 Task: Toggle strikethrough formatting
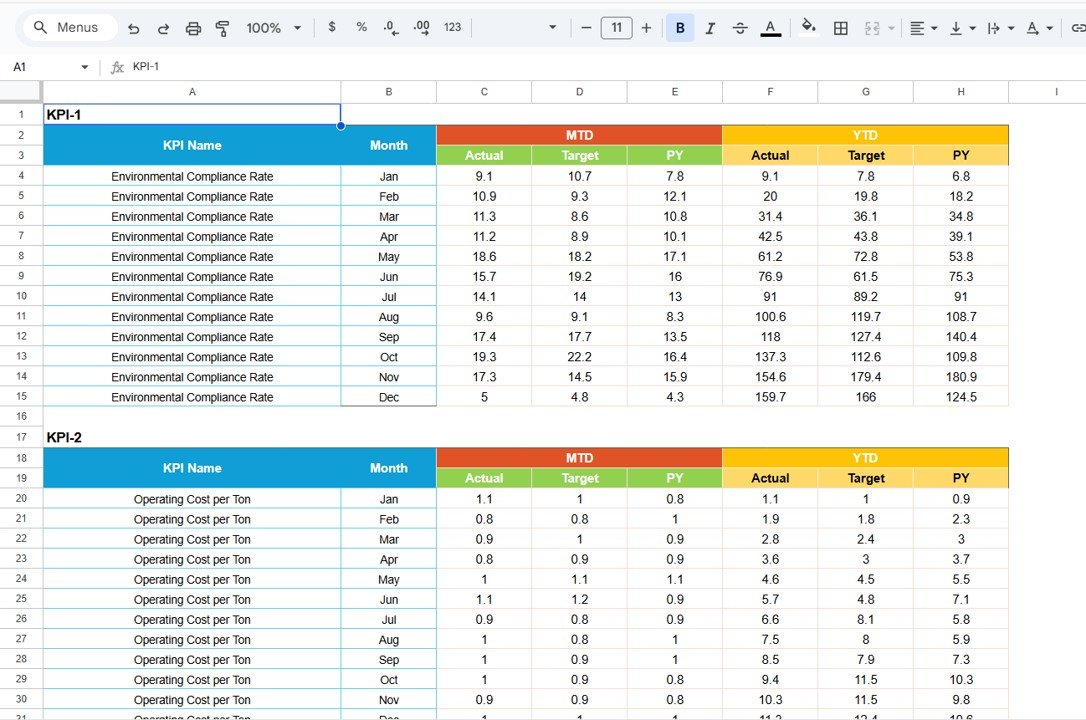click(740, 27)
